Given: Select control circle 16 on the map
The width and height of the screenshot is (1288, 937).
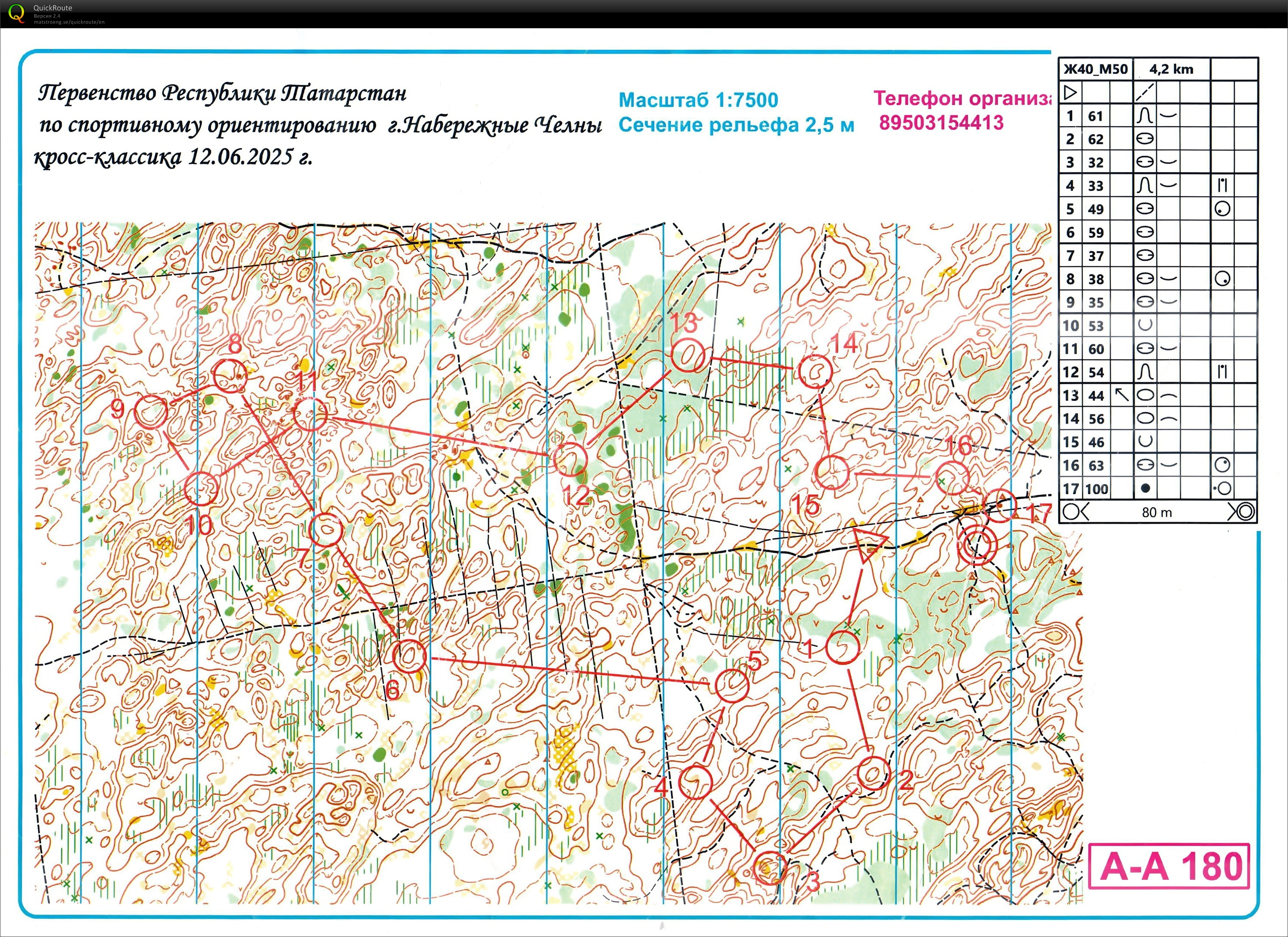Looking at the screenshot, I should pos(952,479).
